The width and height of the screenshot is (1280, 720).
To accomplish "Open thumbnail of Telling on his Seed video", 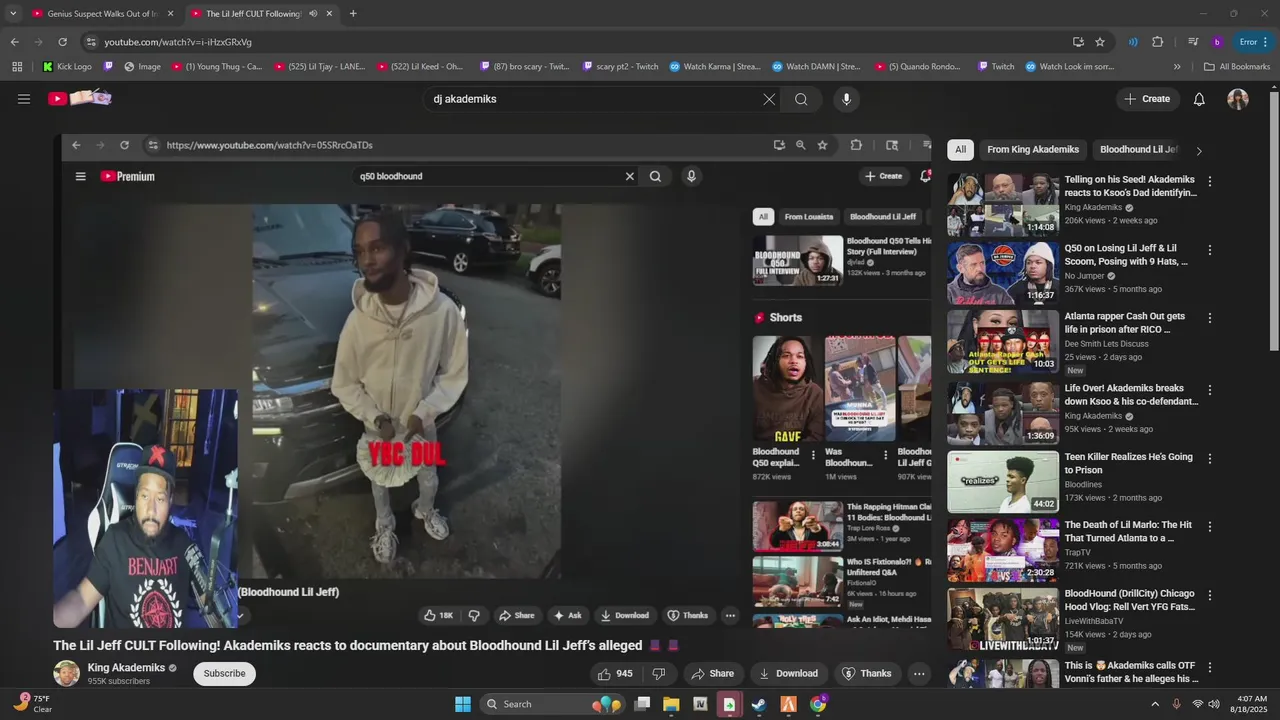I will click(x=1003, y=205).
